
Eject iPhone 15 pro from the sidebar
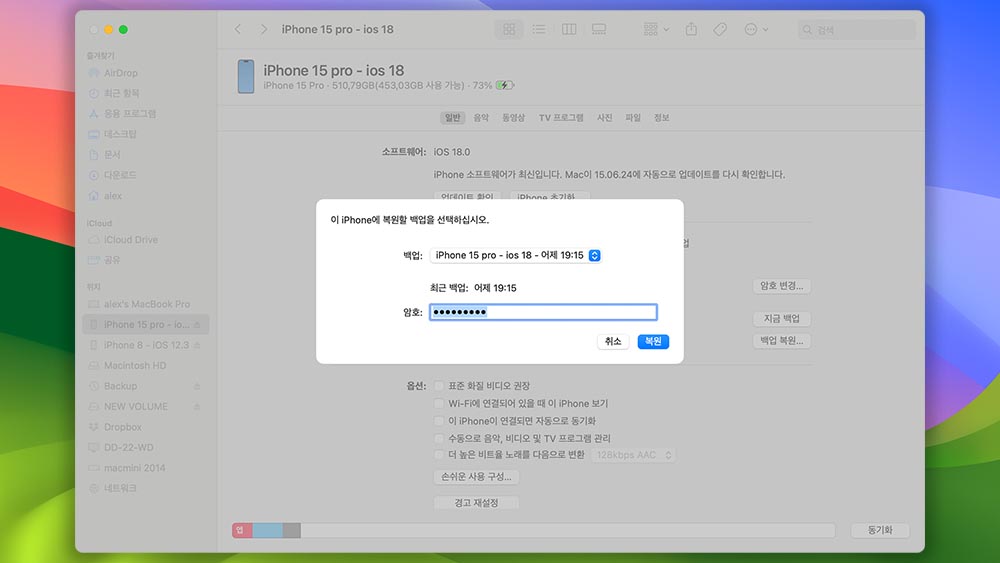(x=197, y=325)
